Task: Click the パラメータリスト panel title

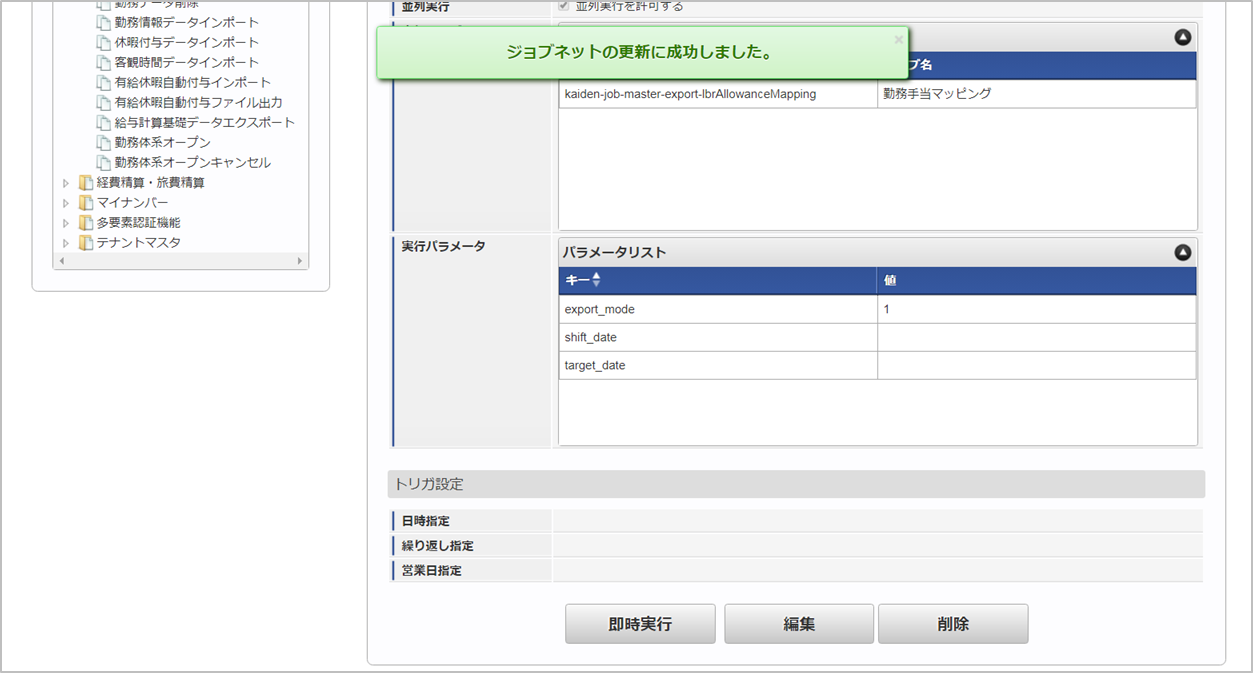Action: click(614, 253)
